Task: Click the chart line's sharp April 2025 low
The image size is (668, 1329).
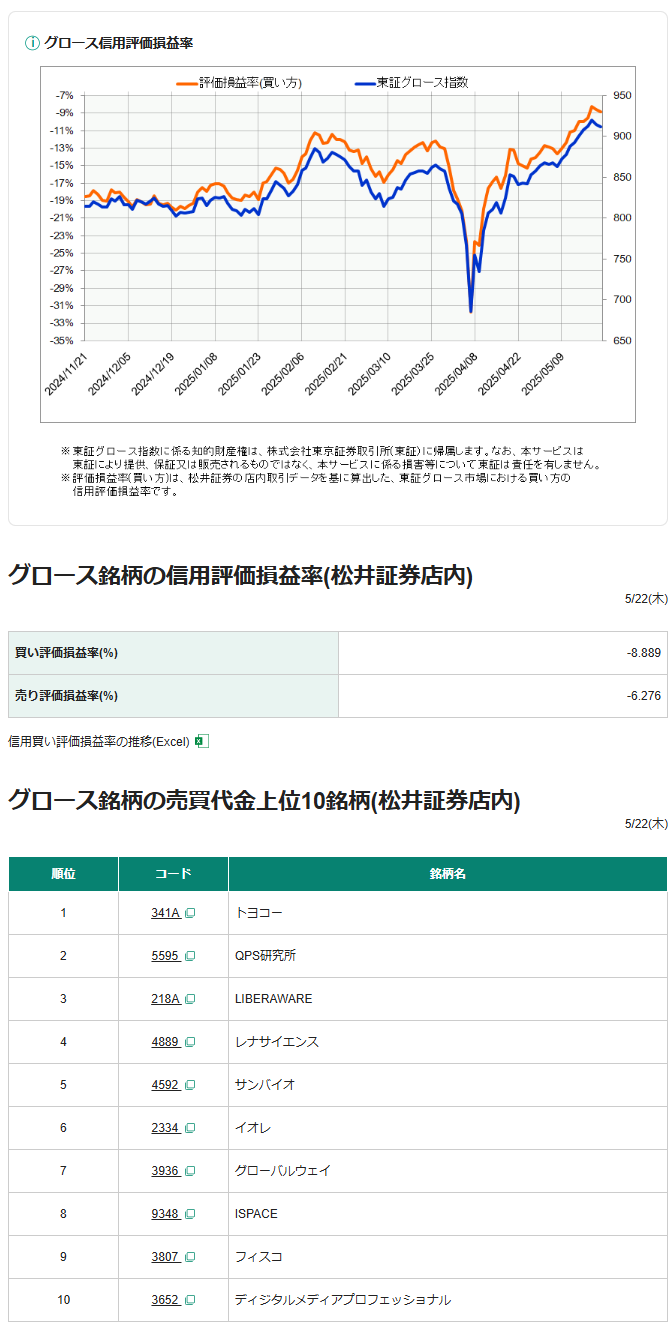Action: pos(471,311)
